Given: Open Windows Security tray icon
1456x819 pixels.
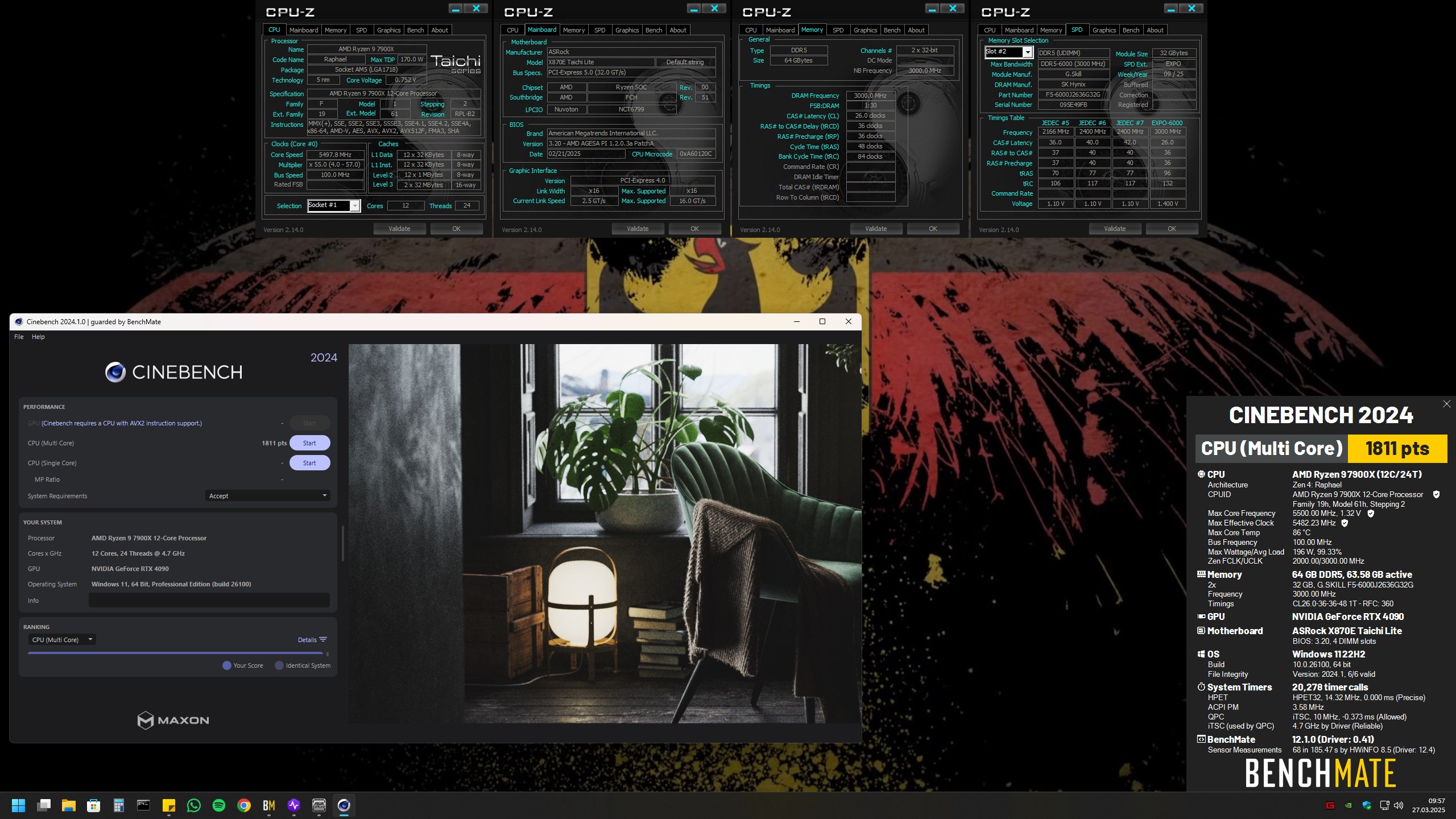Looking at the screenshot, I should (x=1367, y=805).
